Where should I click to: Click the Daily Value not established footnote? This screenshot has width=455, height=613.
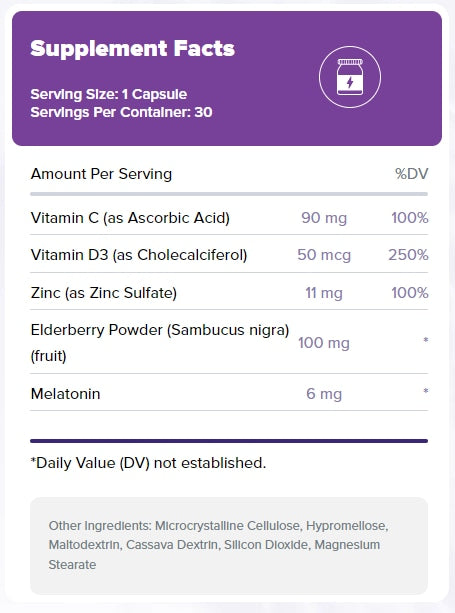coord(148,463)
